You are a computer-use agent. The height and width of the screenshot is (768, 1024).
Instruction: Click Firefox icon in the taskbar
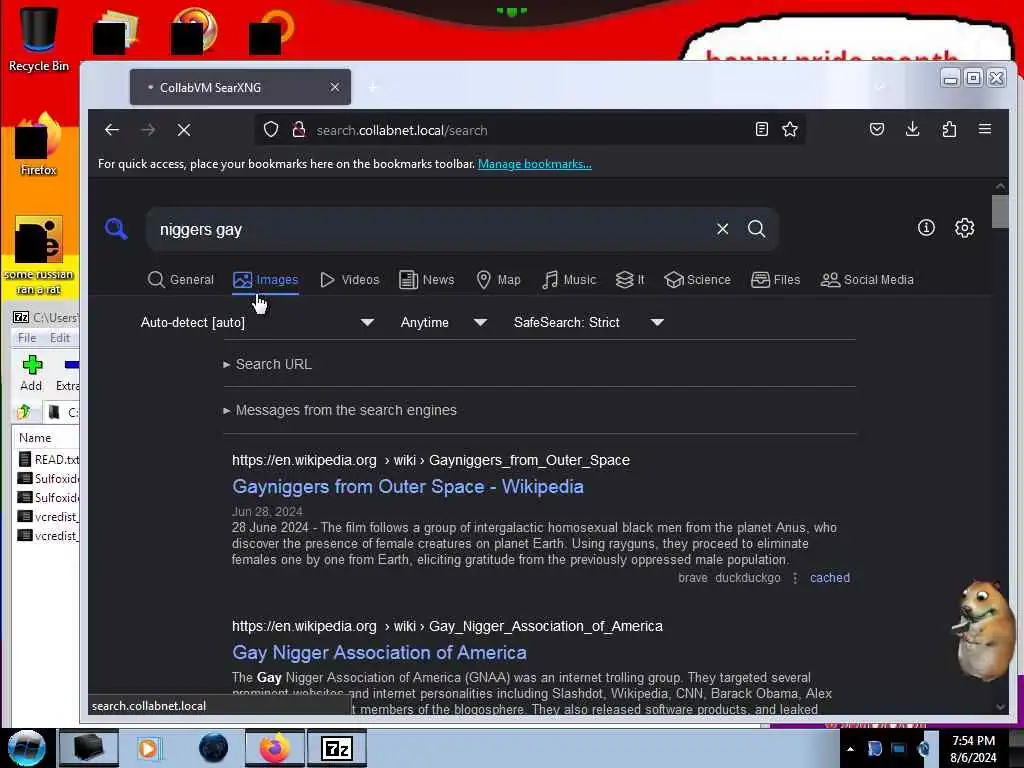point(275,748)
